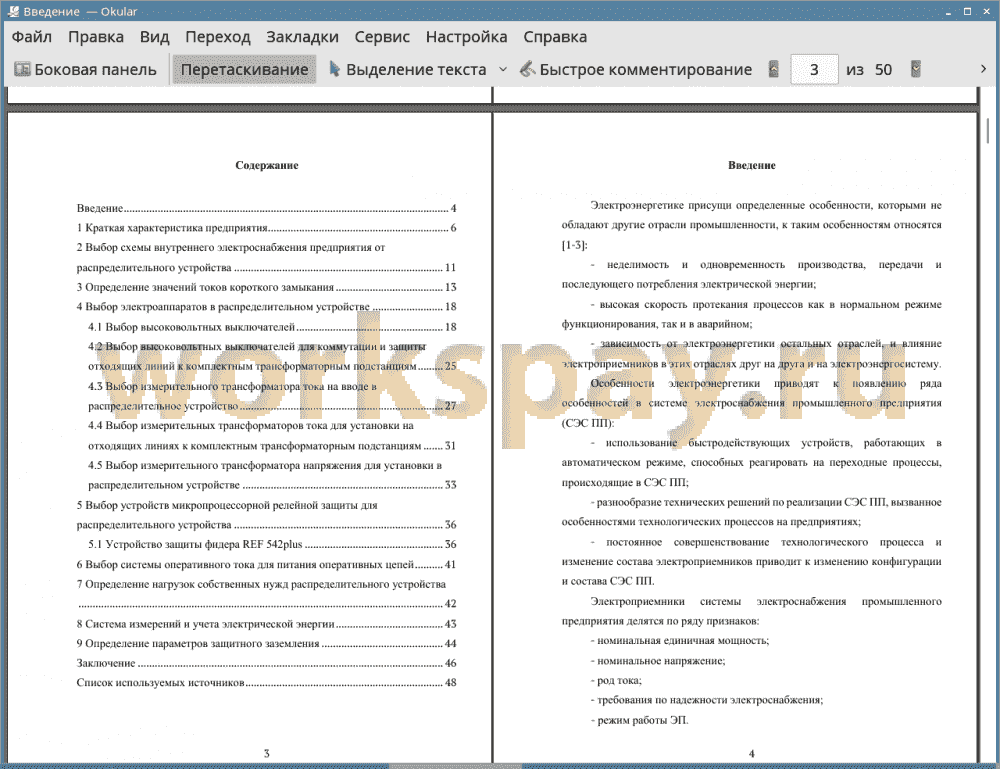
Task: Click the '[1-3]:' reference text
Action: pyautogui.click(x=575, y=245)
